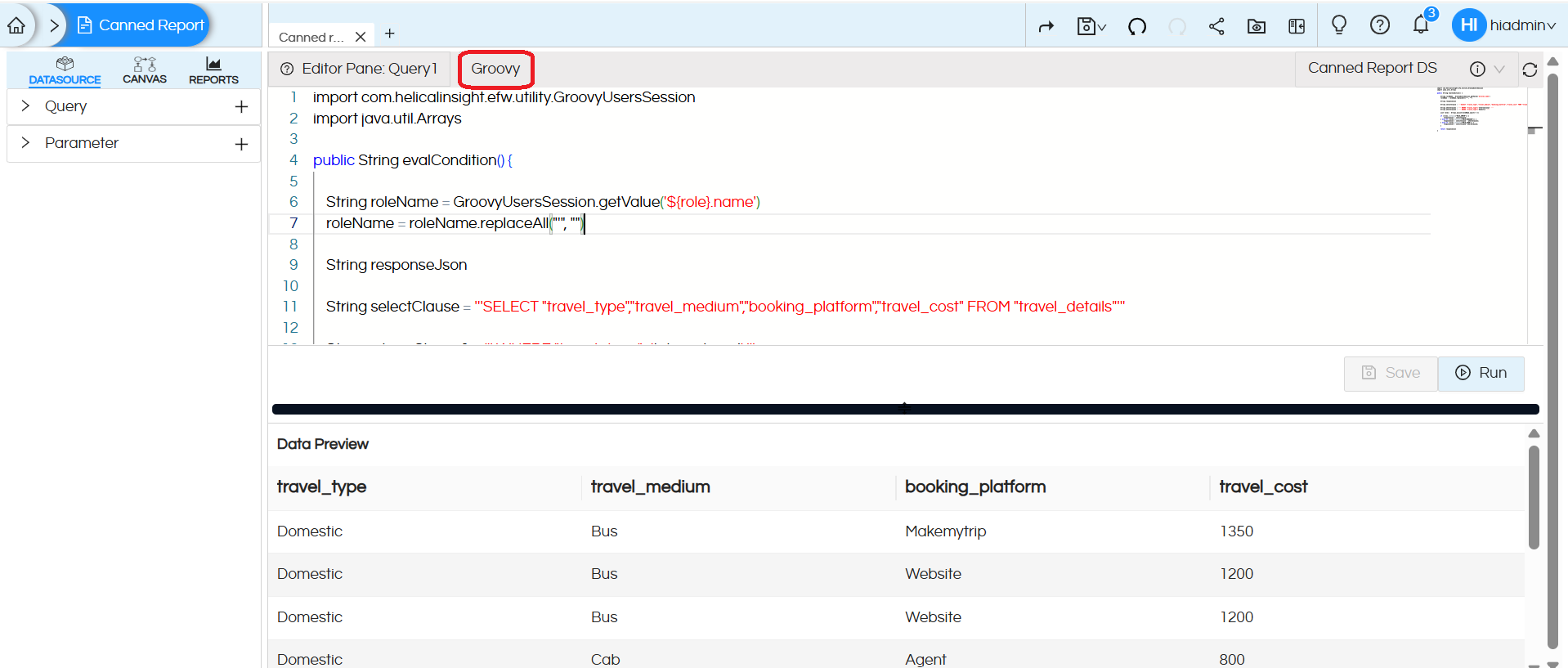
Task: Click the share icon in top toolbar
Action: [1216, 26]
